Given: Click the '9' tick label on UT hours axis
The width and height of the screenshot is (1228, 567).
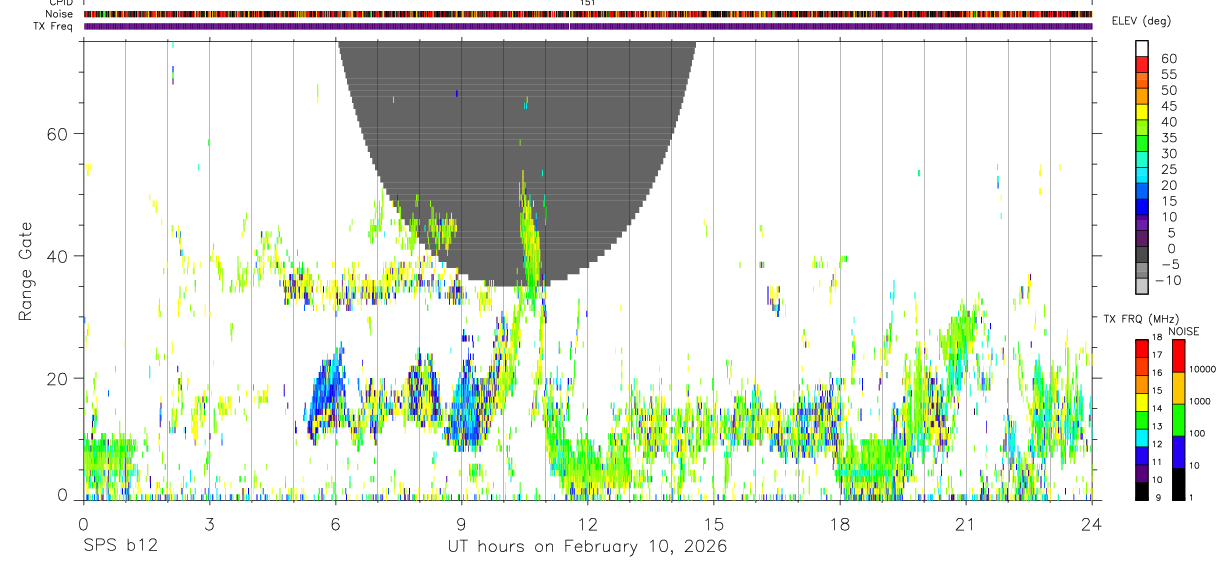Looking at the screenshot, I should click(x=461, y=523).
